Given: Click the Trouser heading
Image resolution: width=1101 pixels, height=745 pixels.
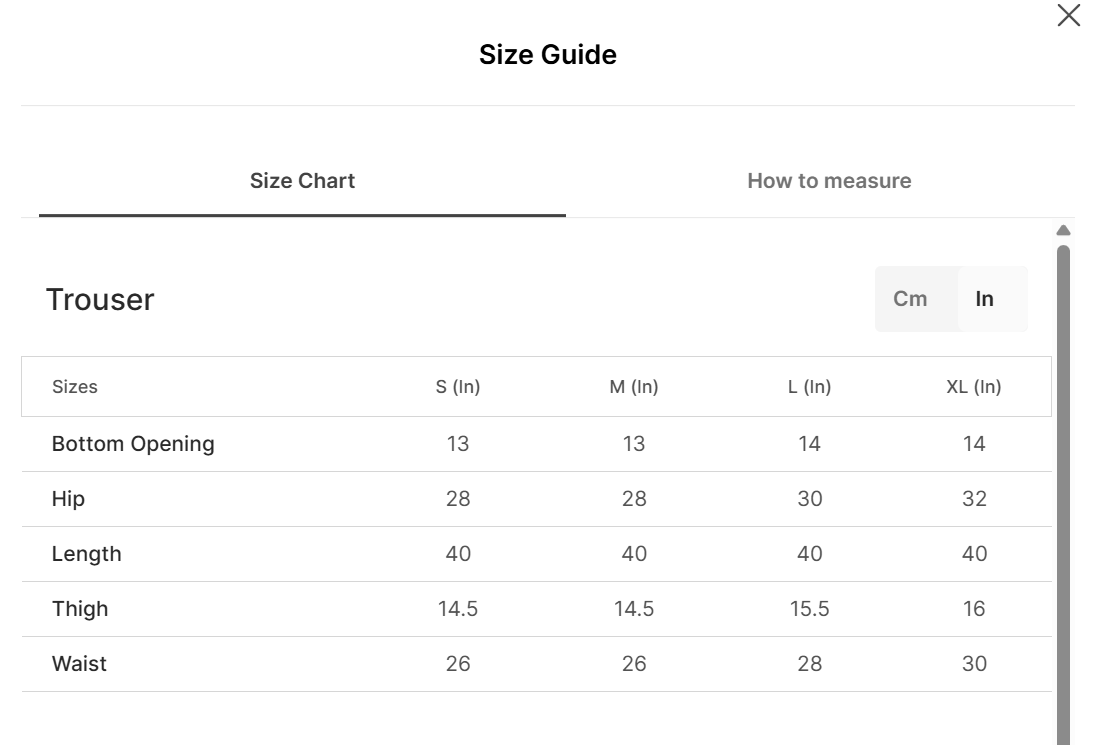Looking at the screenshot, I should [x=100, y=300].
